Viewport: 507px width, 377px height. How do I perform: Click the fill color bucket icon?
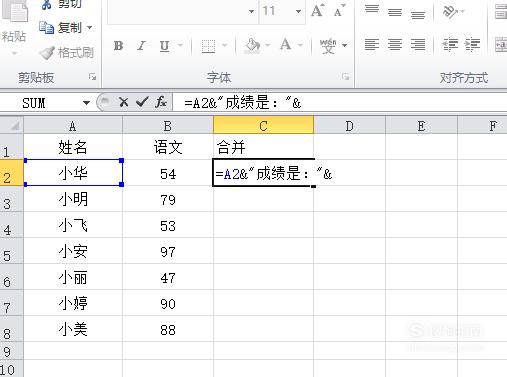click(x=252, y=45)
